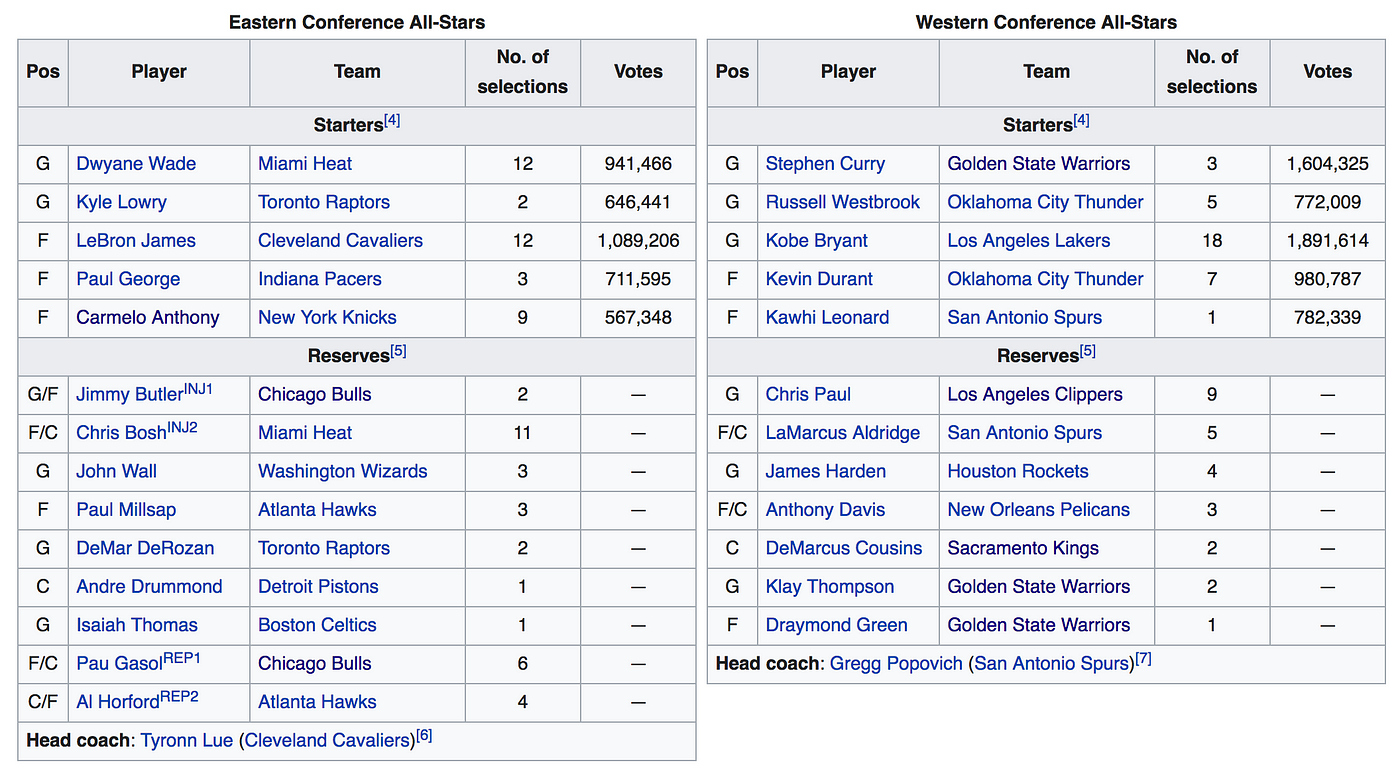Click the Votes column header in Eastern table
This screenshot has height=772, width=1400.
click(x=638, y=72)
